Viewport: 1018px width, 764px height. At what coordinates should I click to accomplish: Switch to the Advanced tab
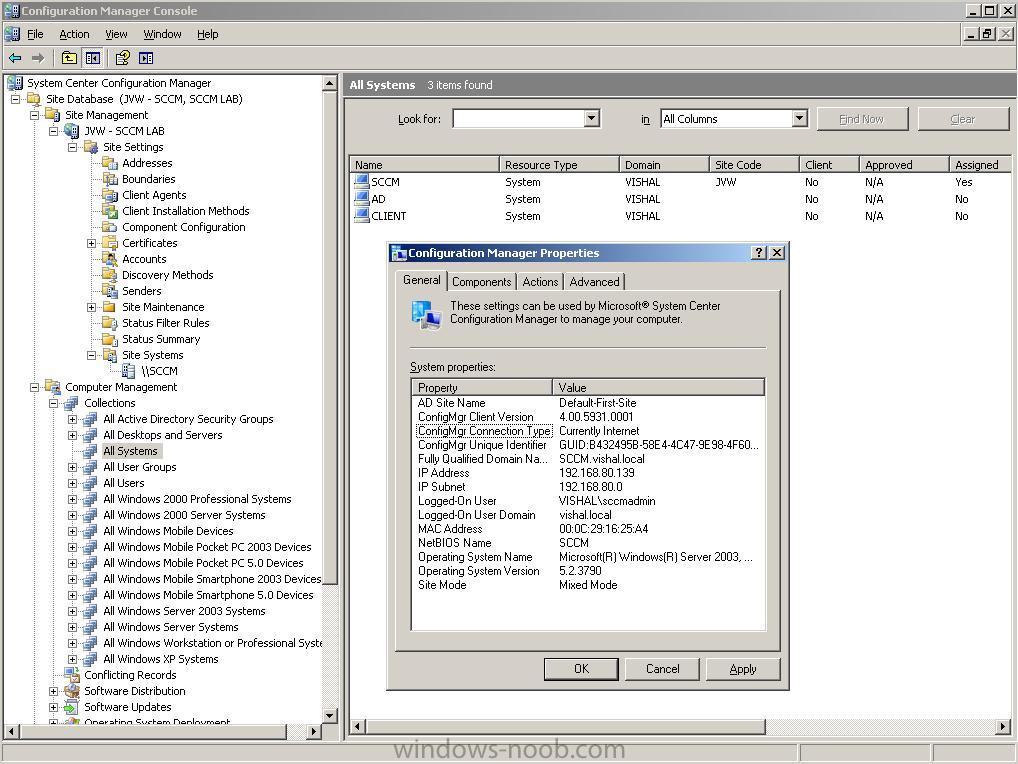(595, 282)
